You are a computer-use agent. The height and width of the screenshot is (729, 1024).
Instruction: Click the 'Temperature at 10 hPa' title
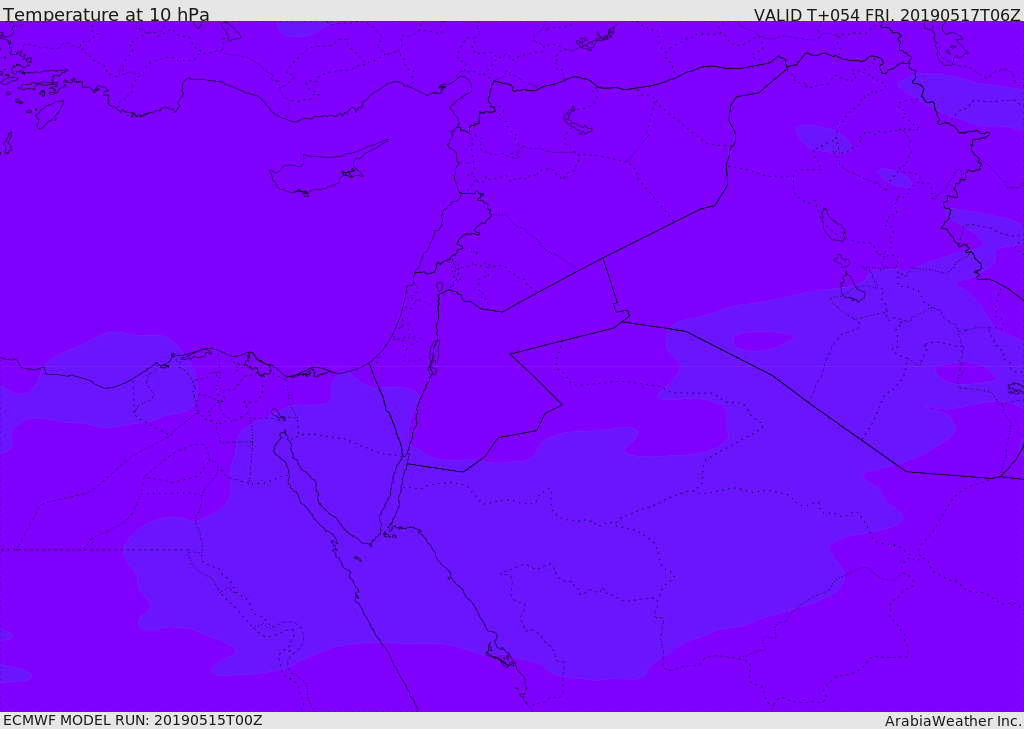[106, 14]
